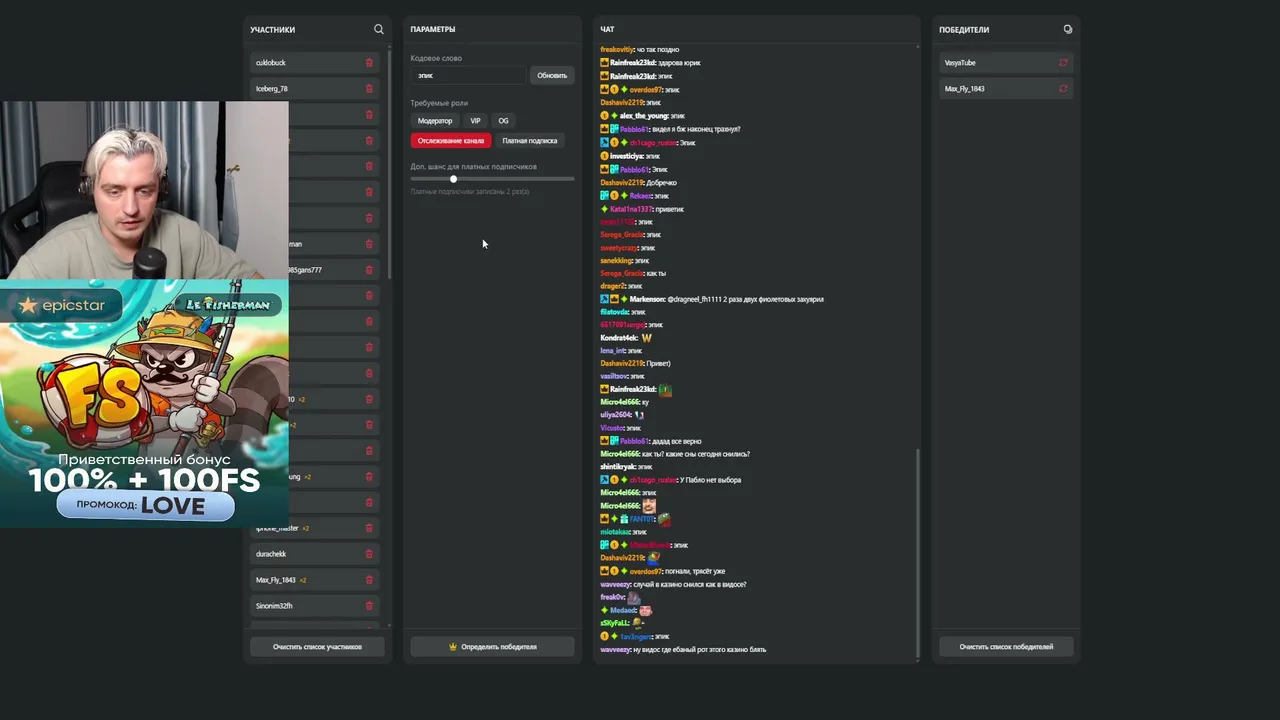Click chat user Kondrat4ek's name
The width and height of the screenshot is (1280, 720).
pyautogui.click(x=618, y=338)
